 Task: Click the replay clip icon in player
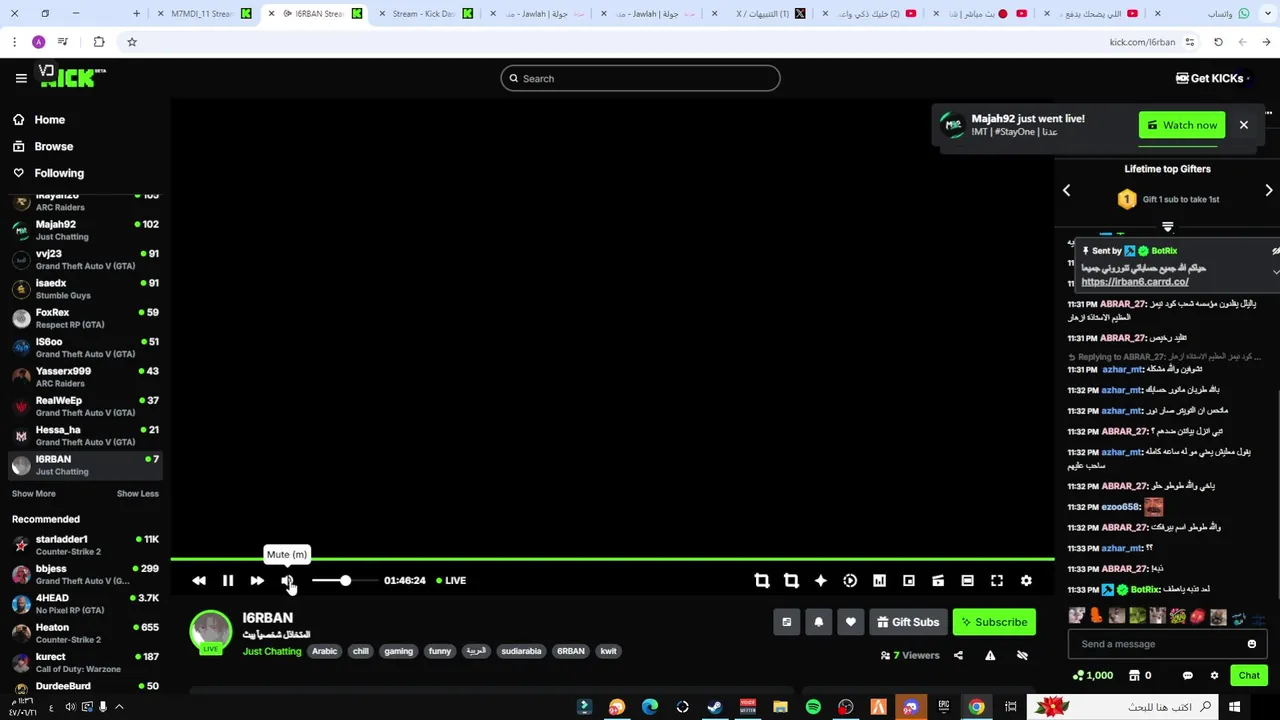point(850,581)
